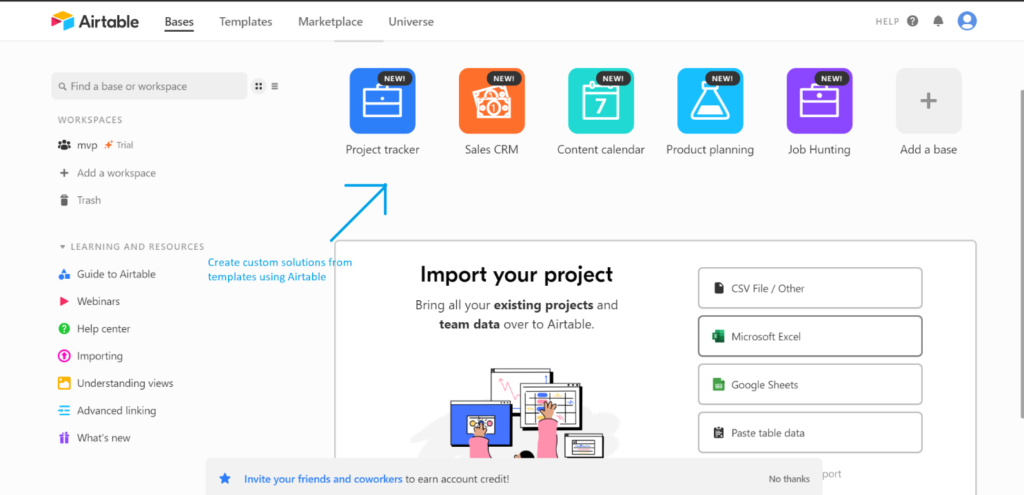Click the CSV file document icon
Viewport: 1024px width, 495px height.
[718, 288]
